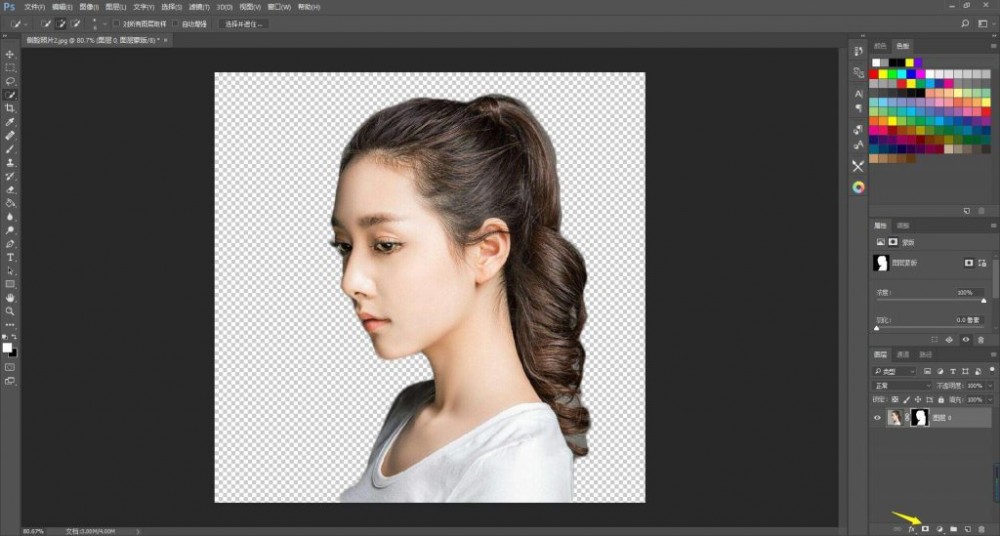Click the Delete layer trash icon
The height and width of the screenshot is (536, 1000).
(981, 527)
